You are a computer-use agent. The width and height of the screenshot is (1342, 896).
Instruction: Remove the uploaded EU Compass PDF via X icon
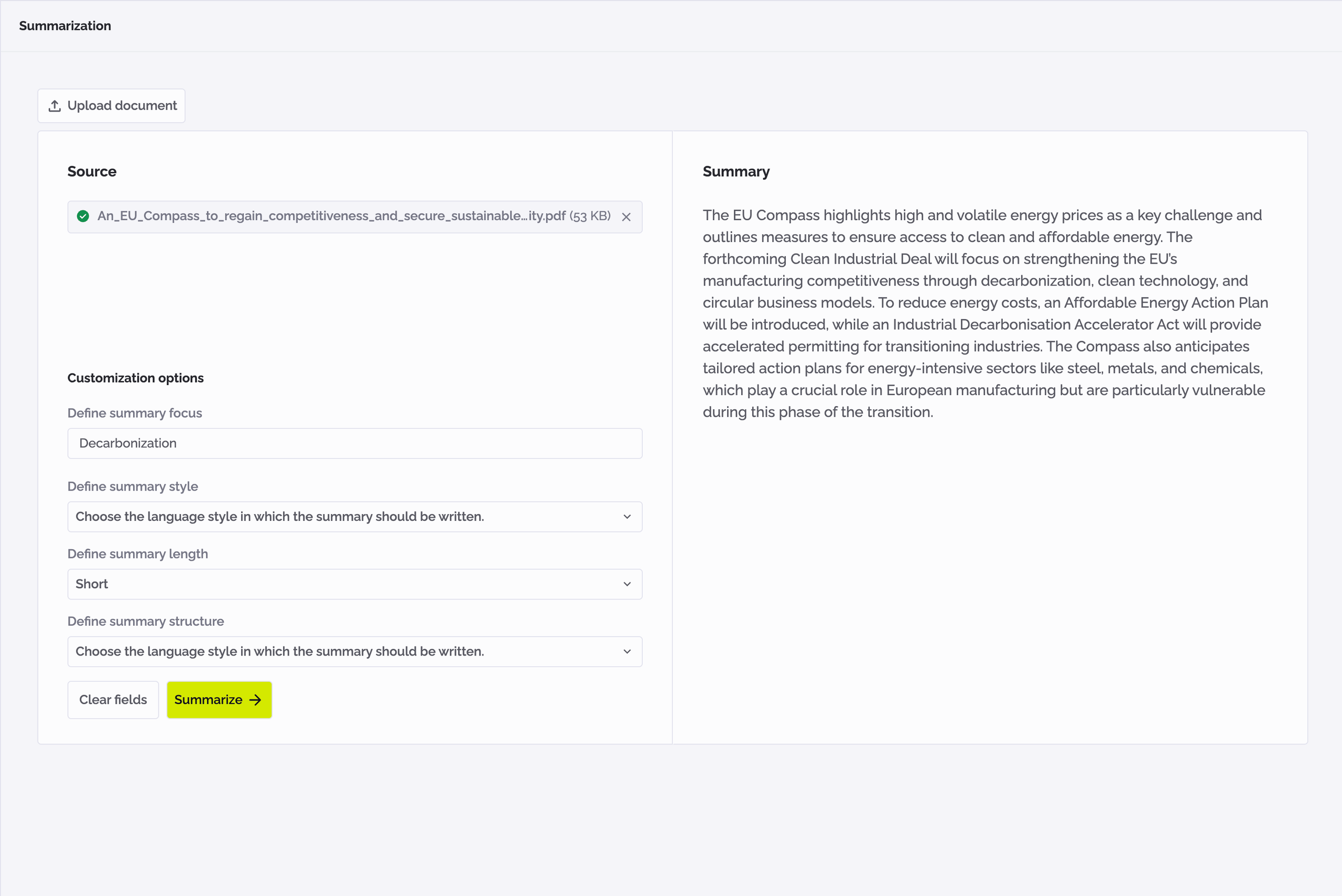626,216
